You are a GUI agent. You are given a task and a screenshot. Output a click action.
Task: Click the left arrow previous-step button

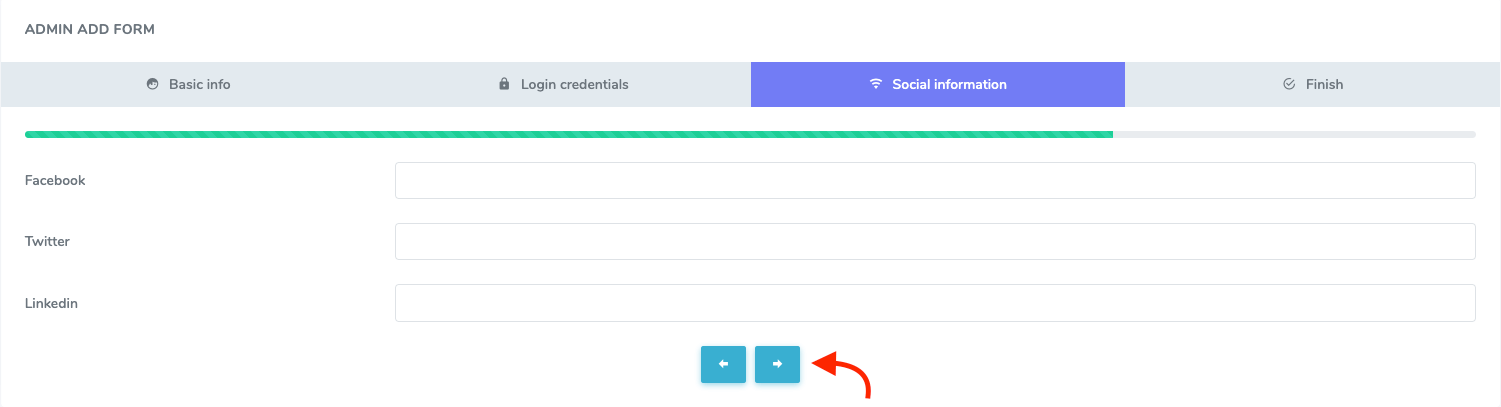coord(723,364)
